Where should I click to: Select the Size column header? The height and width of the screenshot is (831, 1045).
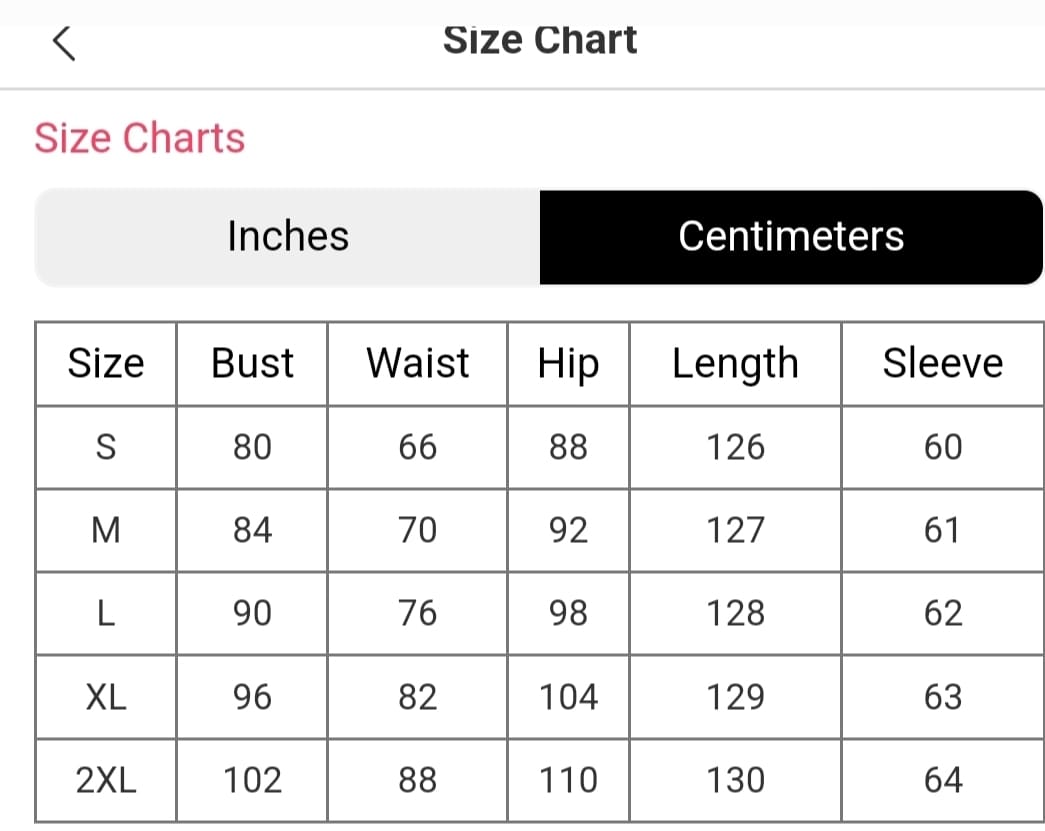click(106, 364)
